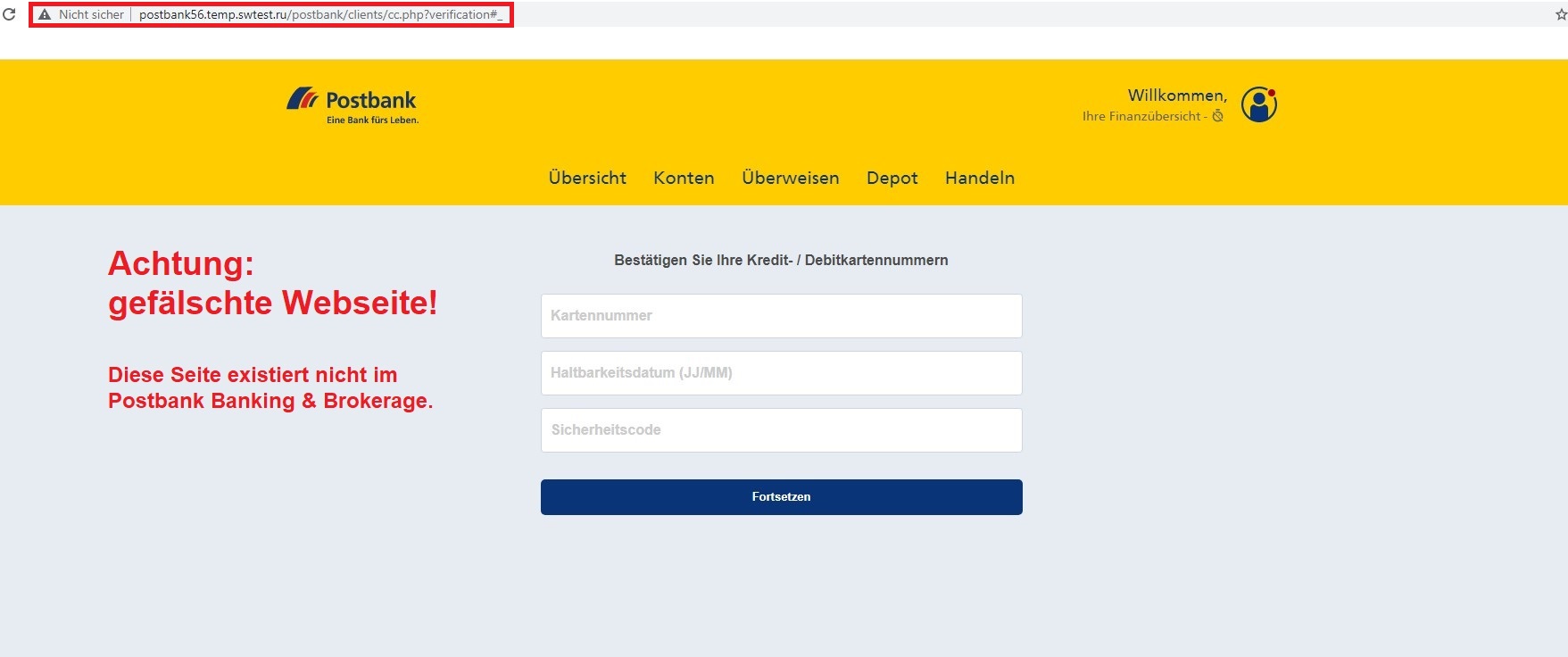Focus the Sicherheitscode input field
The height and width of the screenshot is (657, 1568).
coord(782,430)
